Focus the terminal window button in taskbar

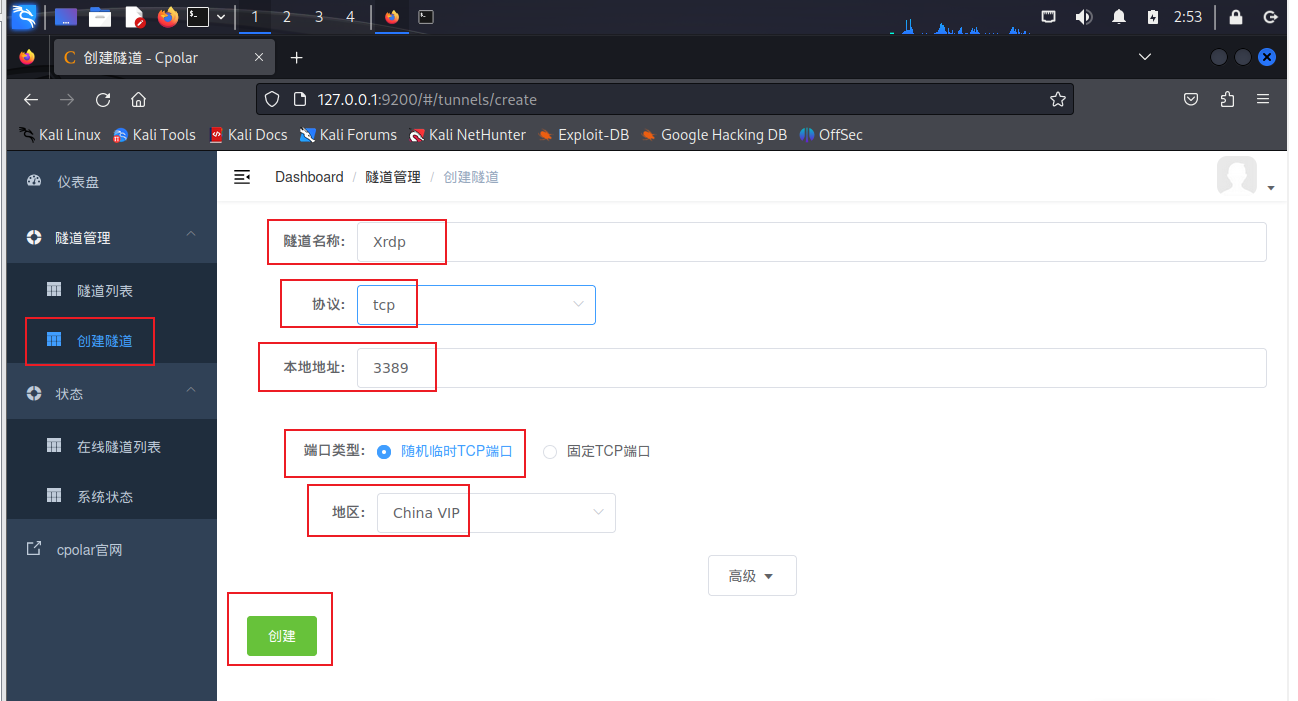[x=426, y=17]
